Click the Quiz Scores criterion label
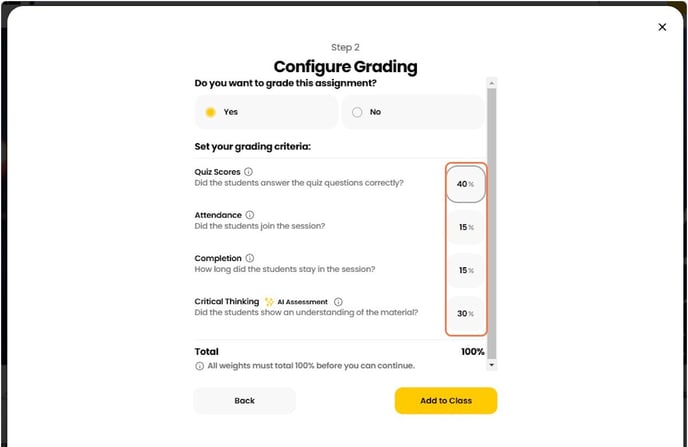Image resolution: width=688 pixels, height=447 pixels. pyautogui.click(x=218, y=172)
